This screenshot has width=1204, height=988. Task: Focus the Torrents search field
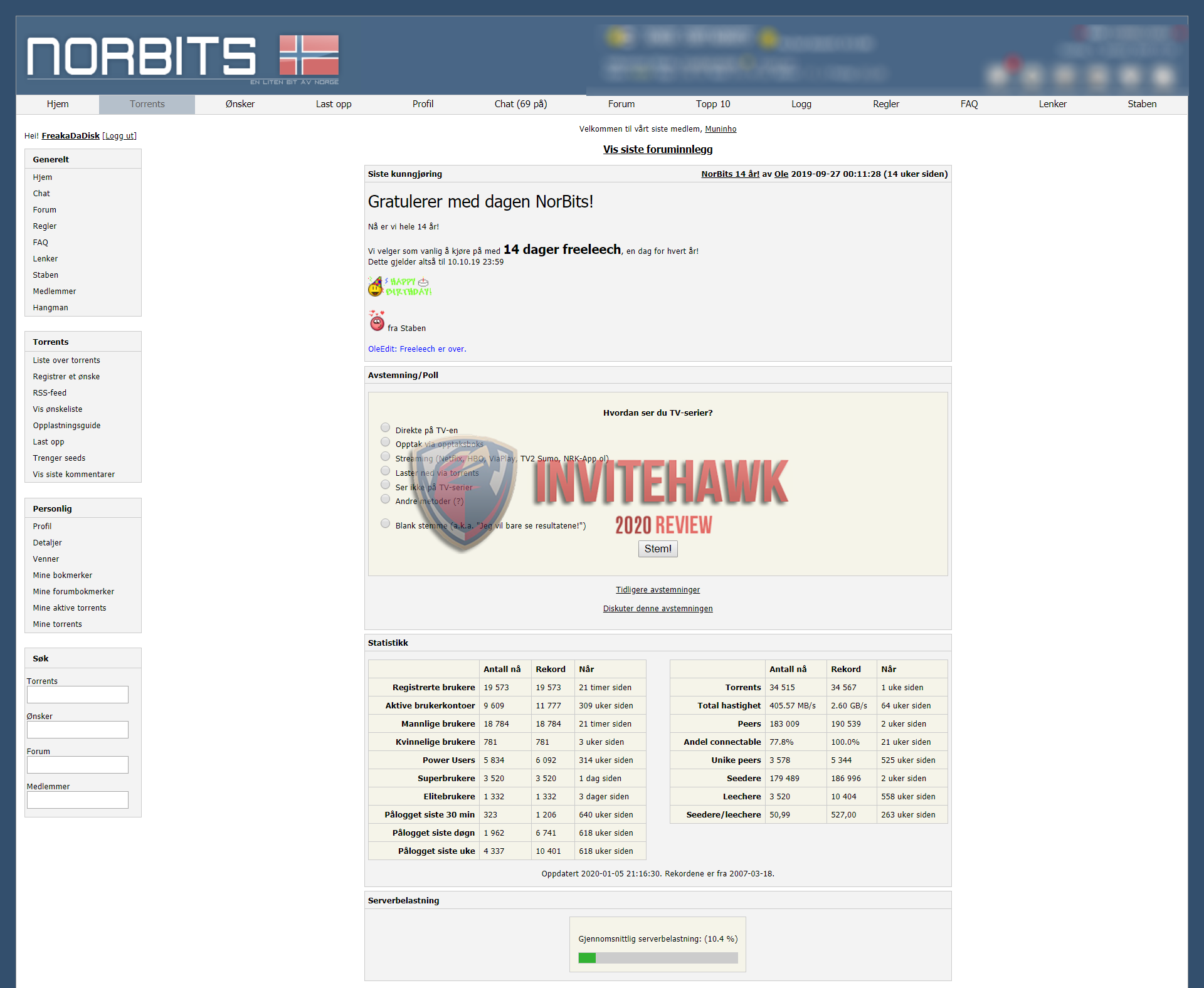(78, 695)
